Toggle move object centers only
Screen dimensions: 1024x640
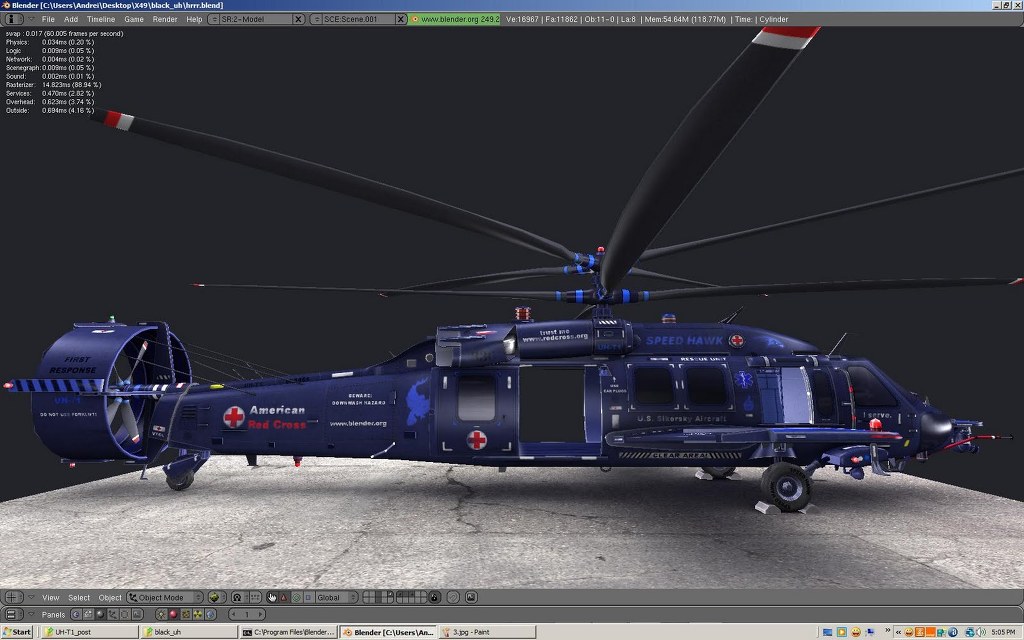255,598
